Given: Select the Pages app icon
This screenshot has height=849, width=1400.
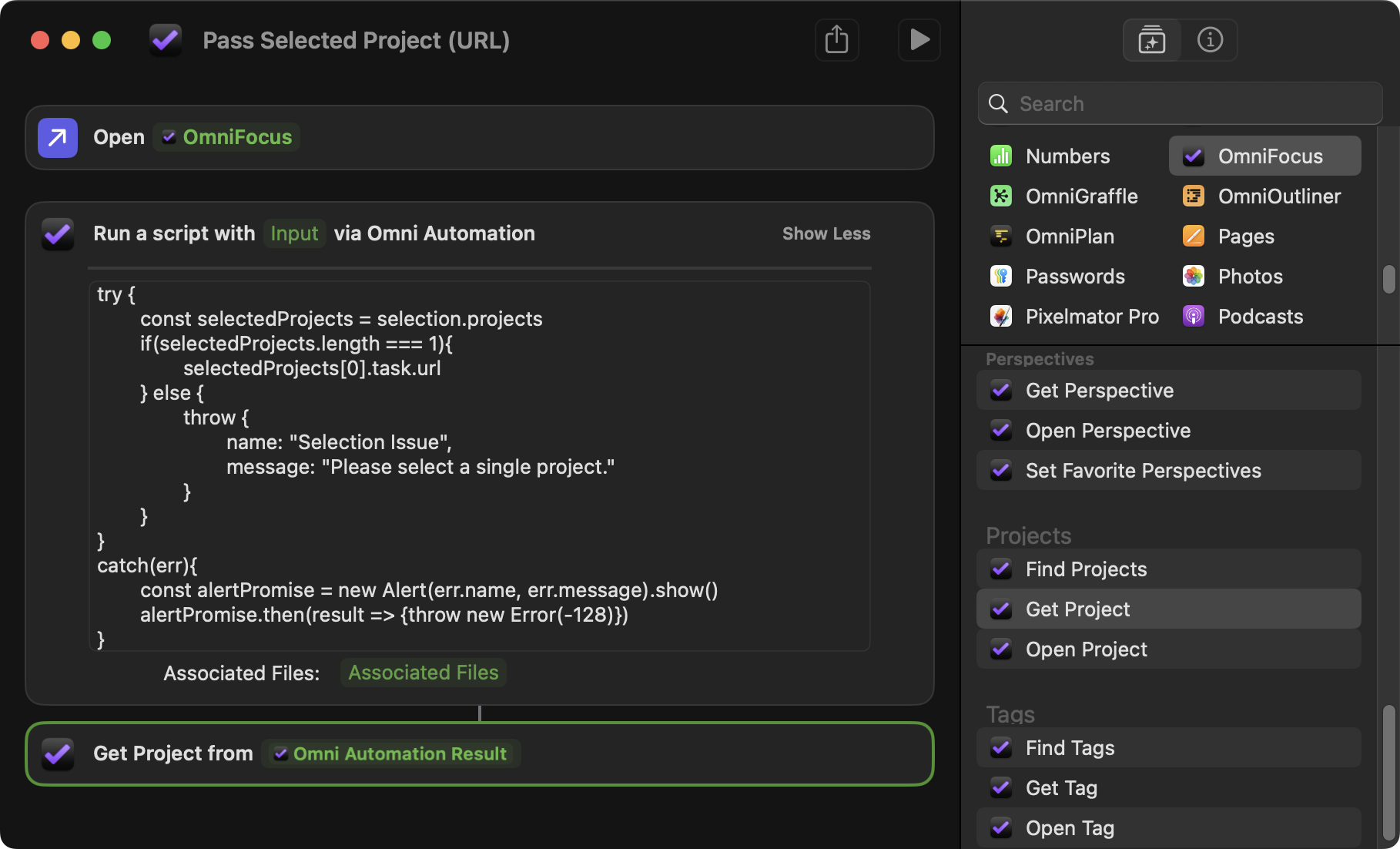Looking at the screenshot, I should coord(1194,237).
